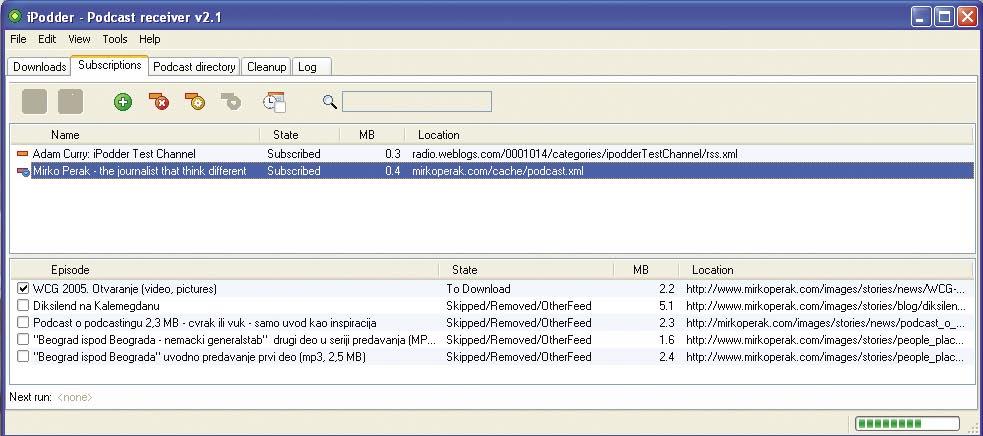The height and width of the screenshot is (436, 983).
Task: Click Skipped/Removed/OtherFeed state of Diksilend row
Action: [518, 306]
